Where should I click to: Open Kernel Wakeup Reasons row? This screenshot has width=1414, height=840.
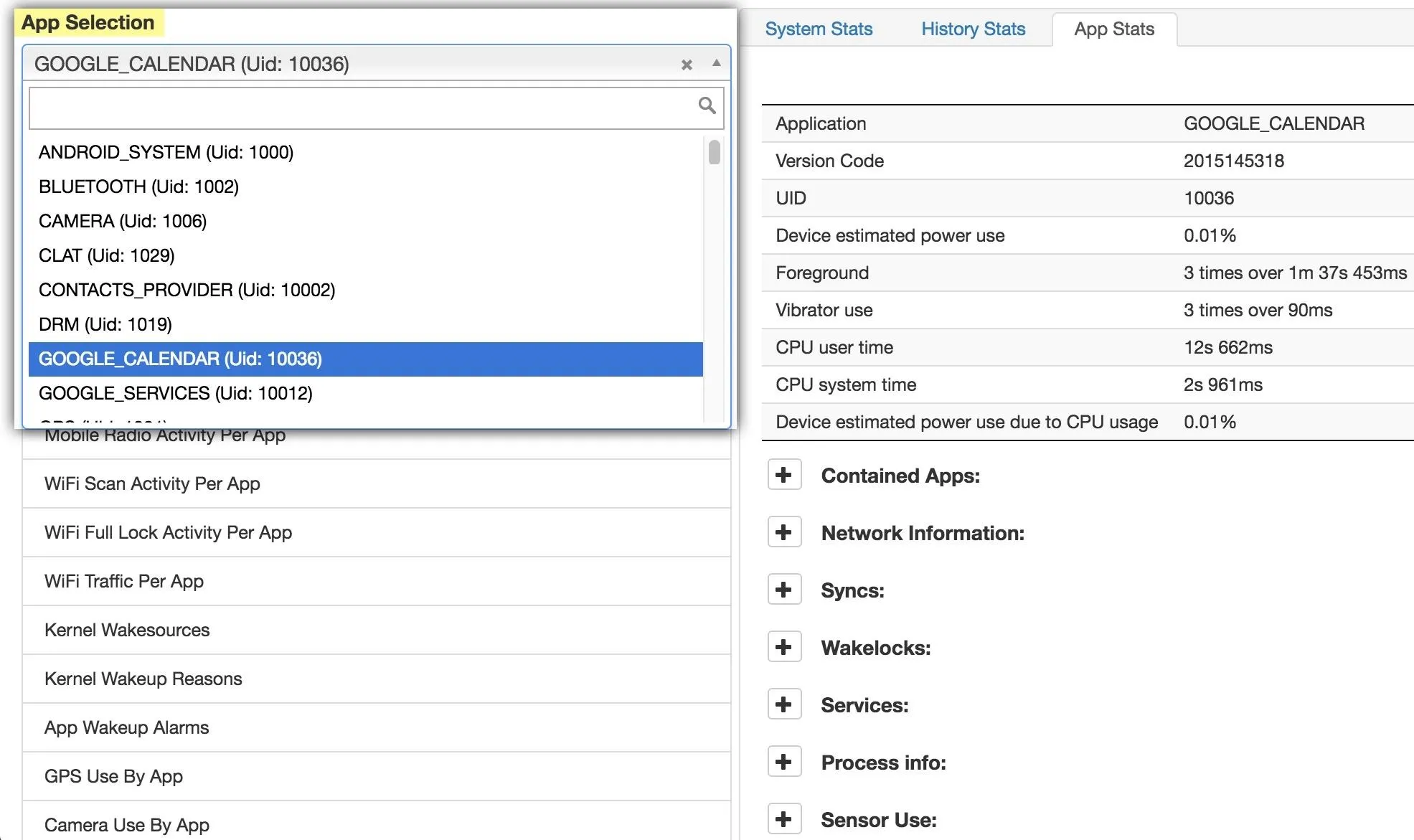[x=377, y=679]
